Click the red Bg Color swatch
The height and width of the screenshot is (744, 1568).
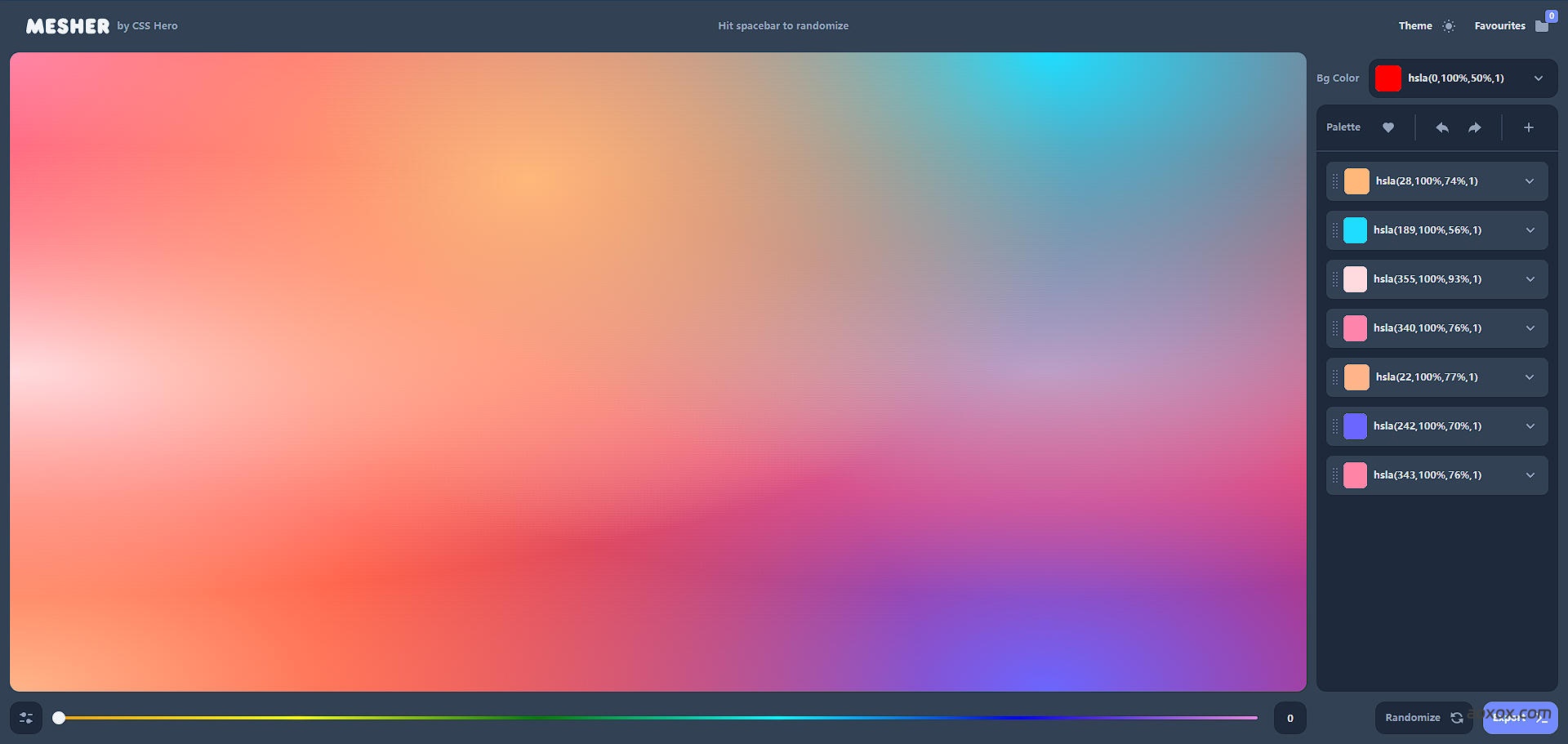(1388, 78)
